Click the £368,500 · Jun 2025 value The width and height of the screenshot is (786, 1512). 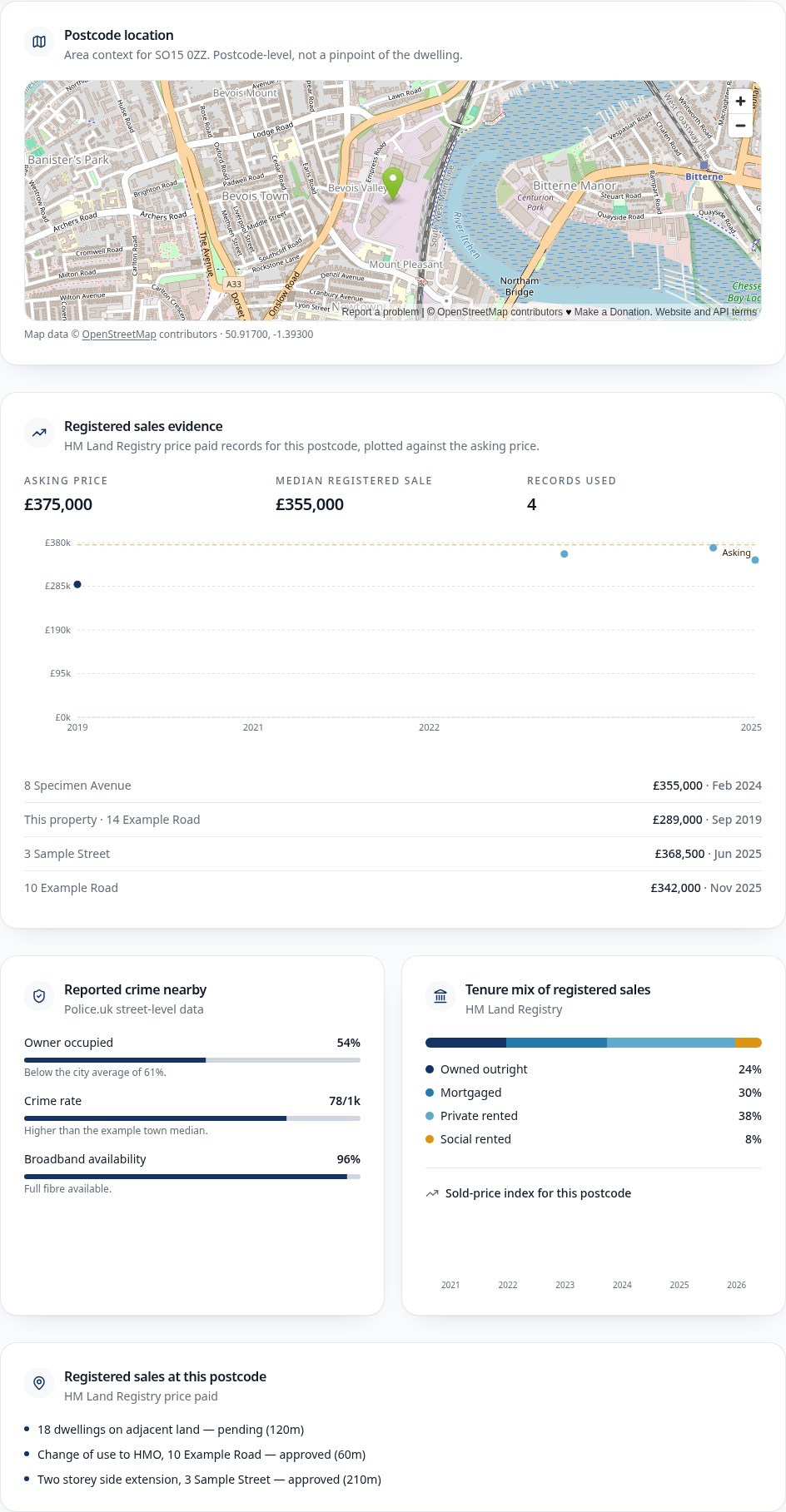click(x=708, y=854)
